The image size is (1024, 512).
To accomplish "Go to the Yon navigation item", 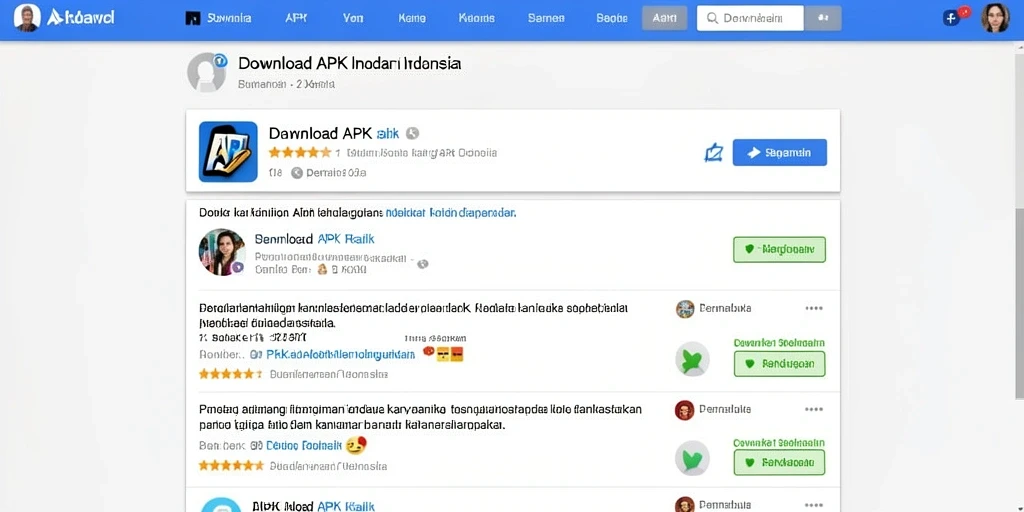I will tap(353, 18).
